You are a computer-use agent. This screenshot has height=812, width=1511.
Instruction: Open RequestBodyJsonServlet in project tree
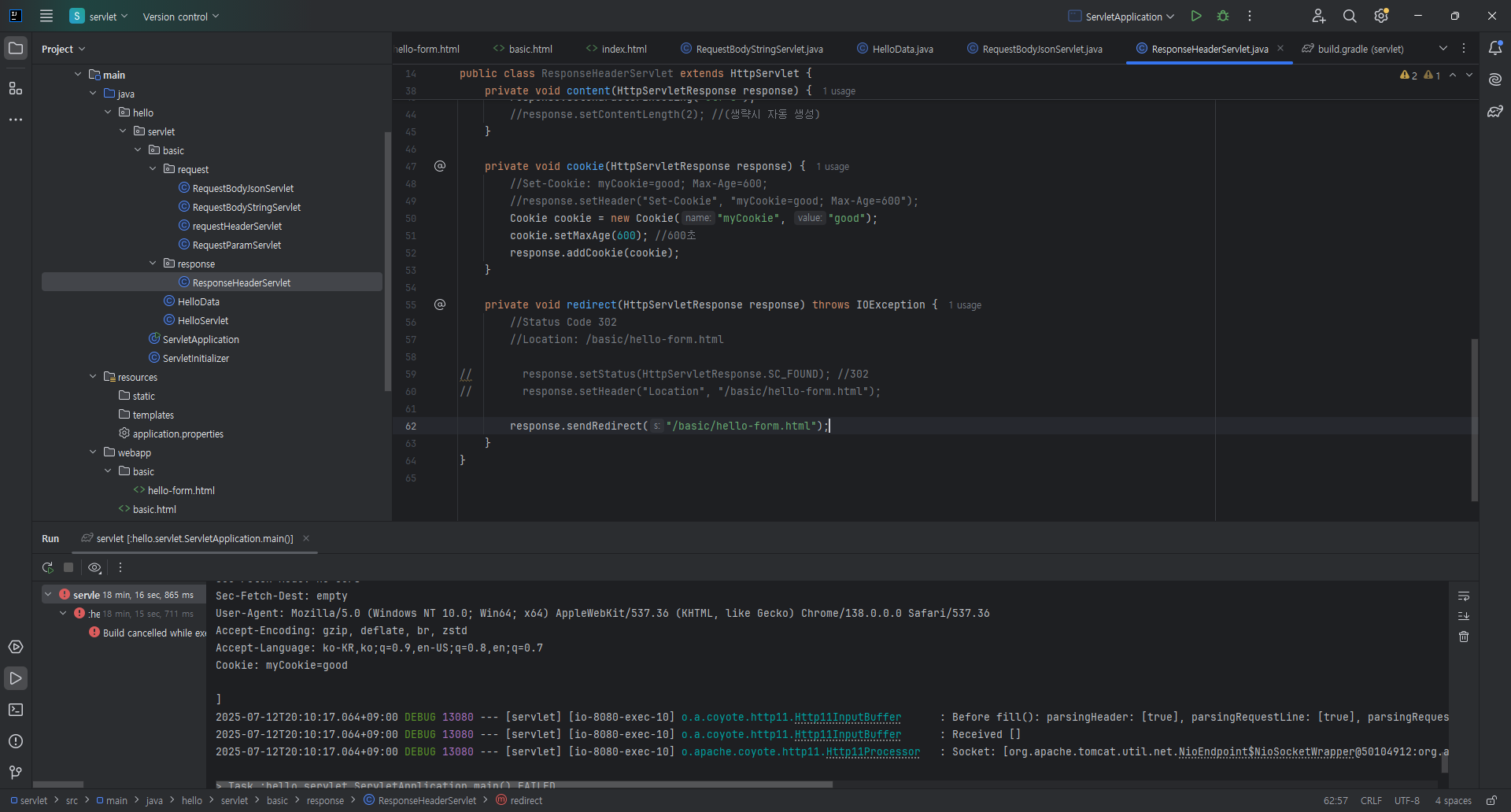tap(243, 188)
